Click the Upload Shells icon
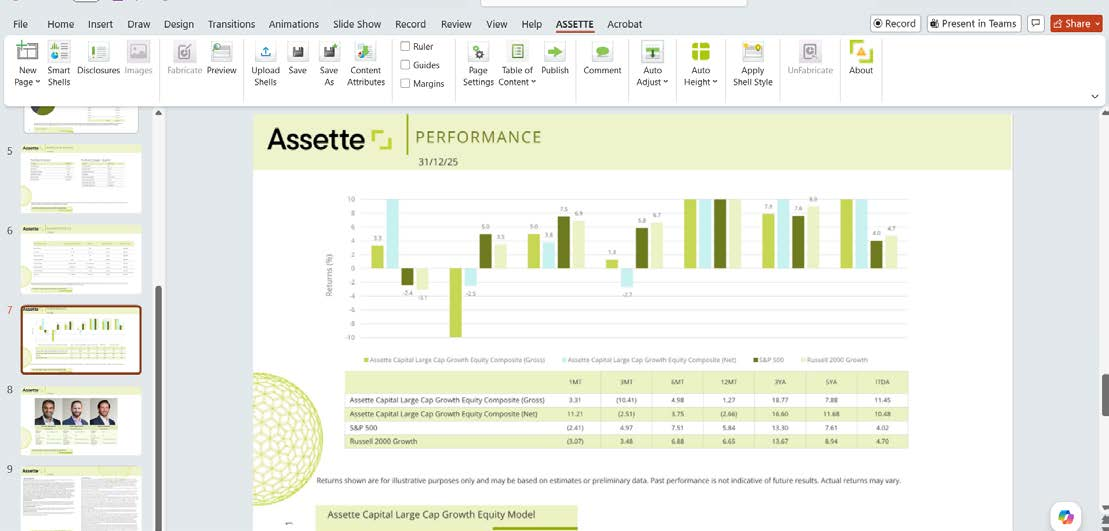1109x531 pixels. tap(265, 52)
